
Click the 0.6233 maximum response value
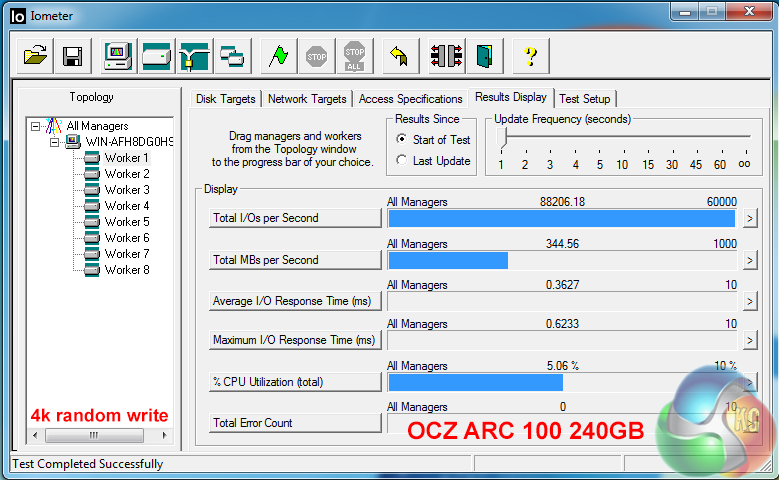[562, 324]
